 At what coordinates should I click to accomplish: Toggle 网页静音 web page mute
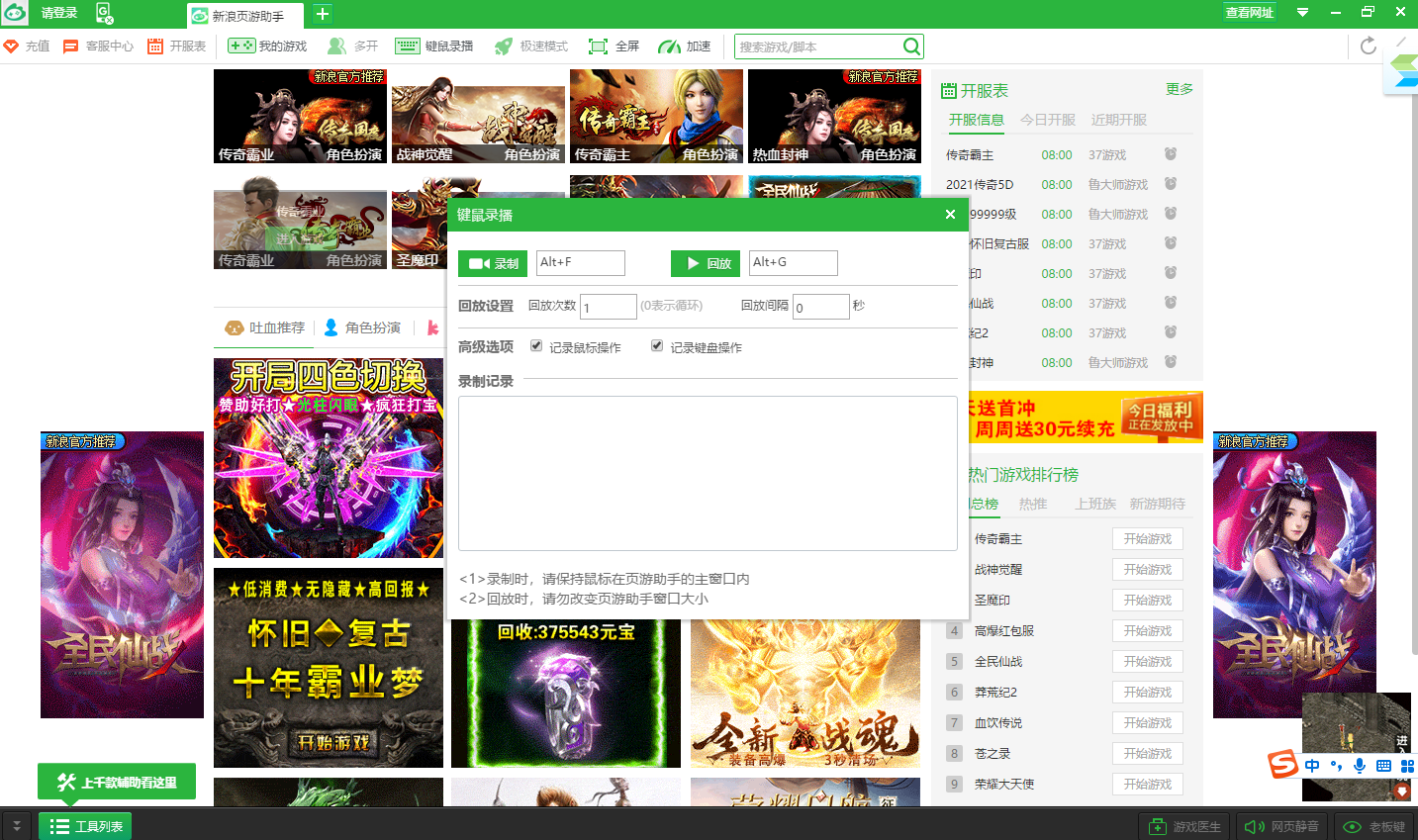(1281, 826)
